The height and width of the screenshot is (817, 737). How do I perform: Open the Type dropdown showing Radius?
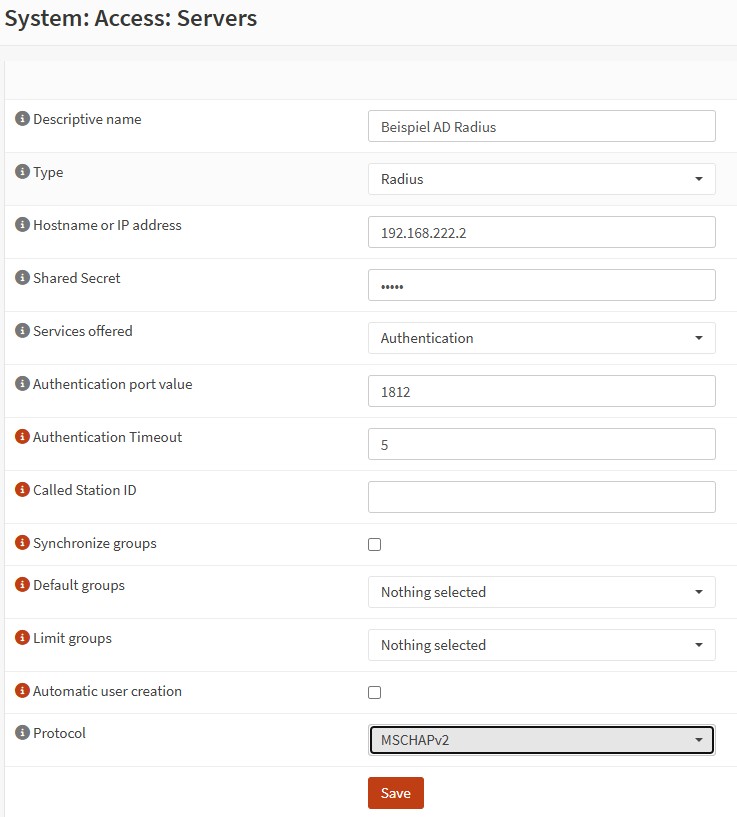click(x=542, y=179)
